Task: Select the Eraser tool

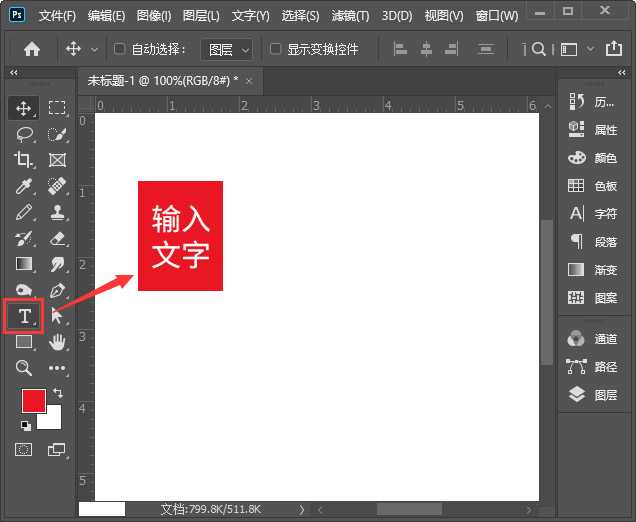Action: pos(57,238)
